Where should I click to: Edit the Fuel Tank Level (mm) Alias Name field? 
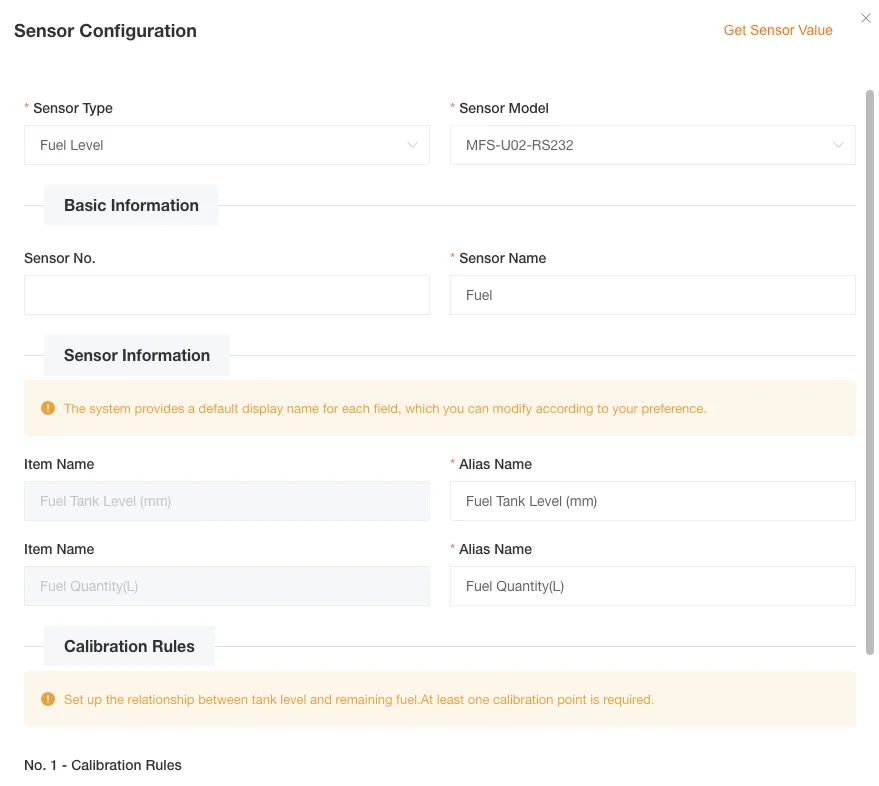652,501
